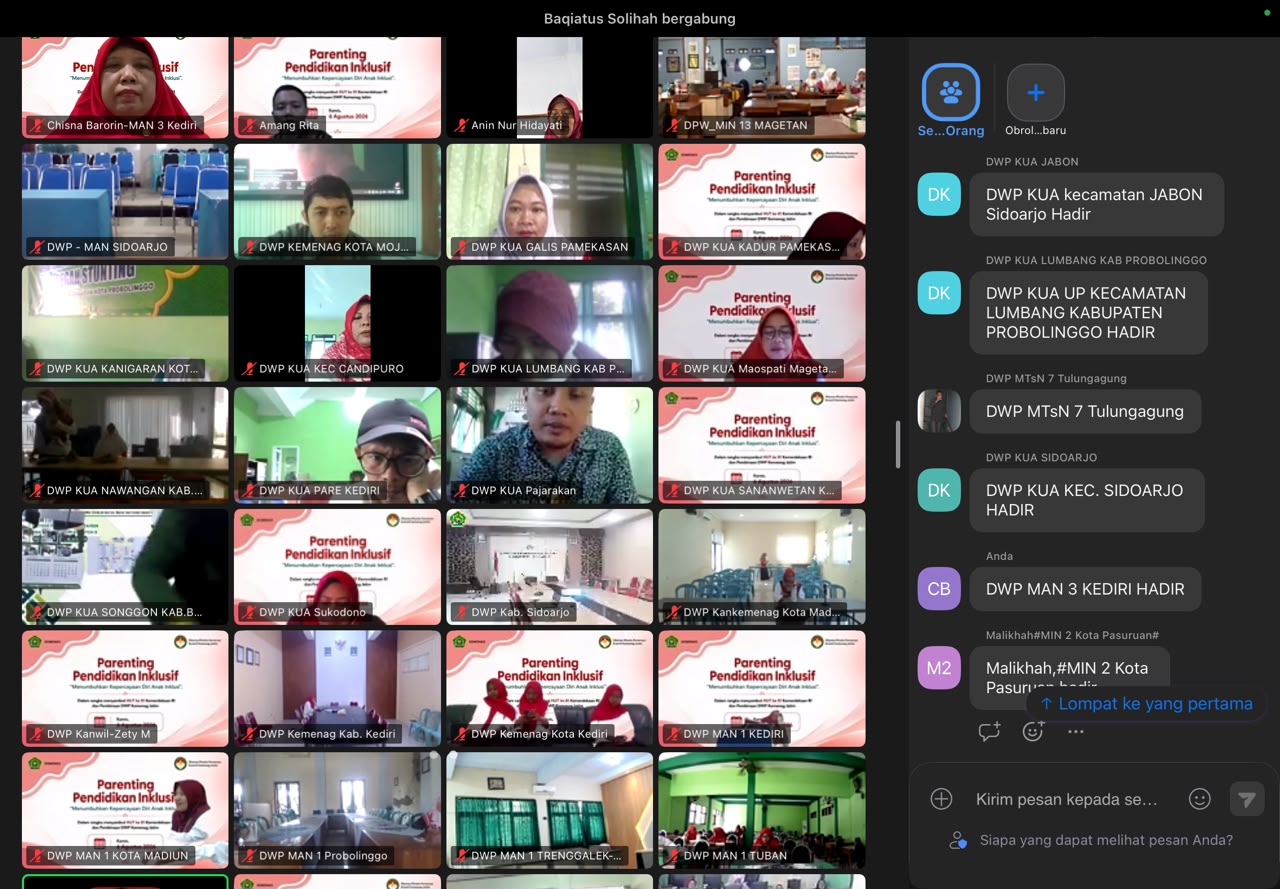Click the muted mic icon on DWP MAN 1 TUBAN

[x=672, y=856]
